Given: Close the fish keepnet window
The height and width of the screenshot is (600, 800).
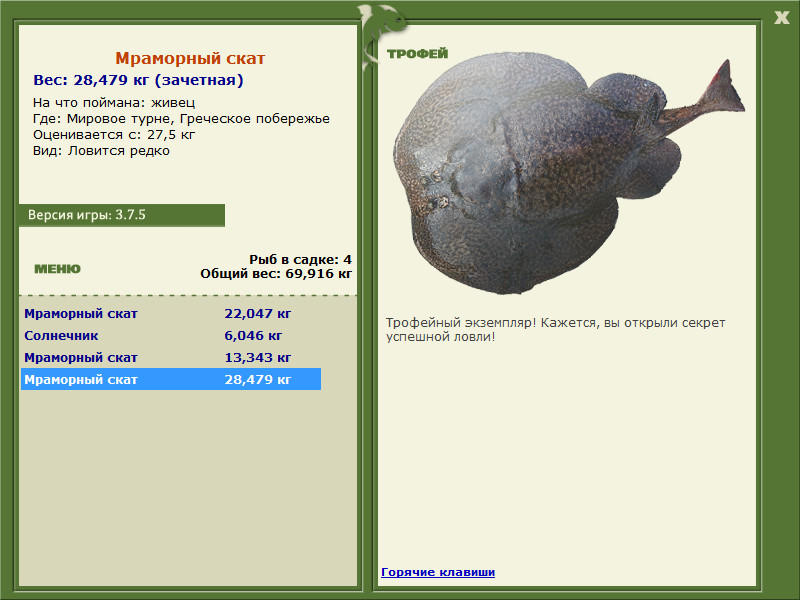Looking at the screenshot, I should coord(781,18).
